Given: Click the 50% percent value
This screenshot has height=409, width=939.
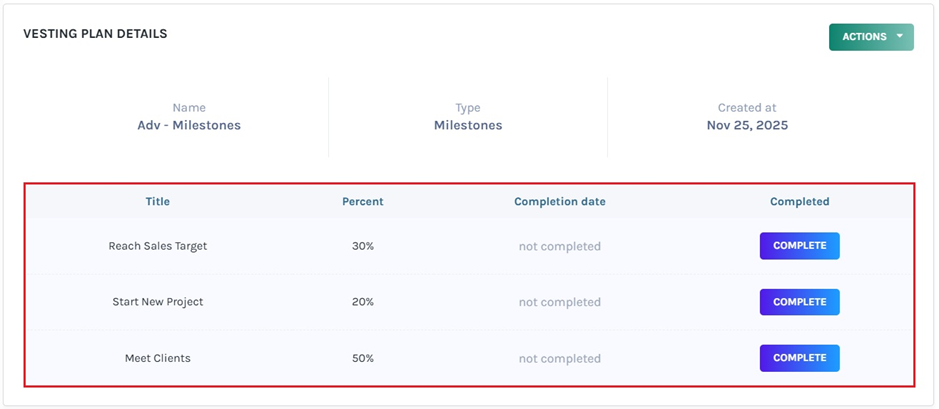Looking at the screenshot, I should (363, 358).
